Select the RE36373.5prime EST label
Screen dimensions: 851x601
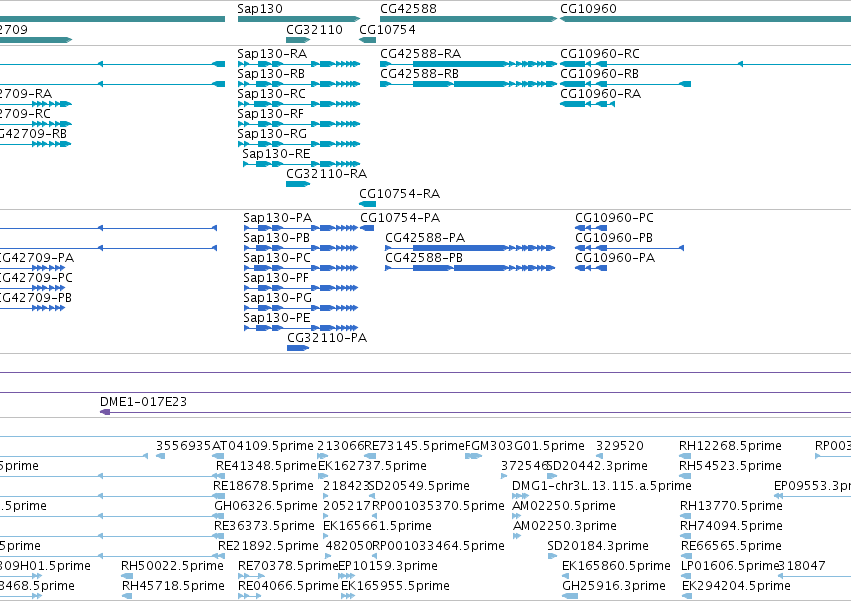tap(264, 526)
